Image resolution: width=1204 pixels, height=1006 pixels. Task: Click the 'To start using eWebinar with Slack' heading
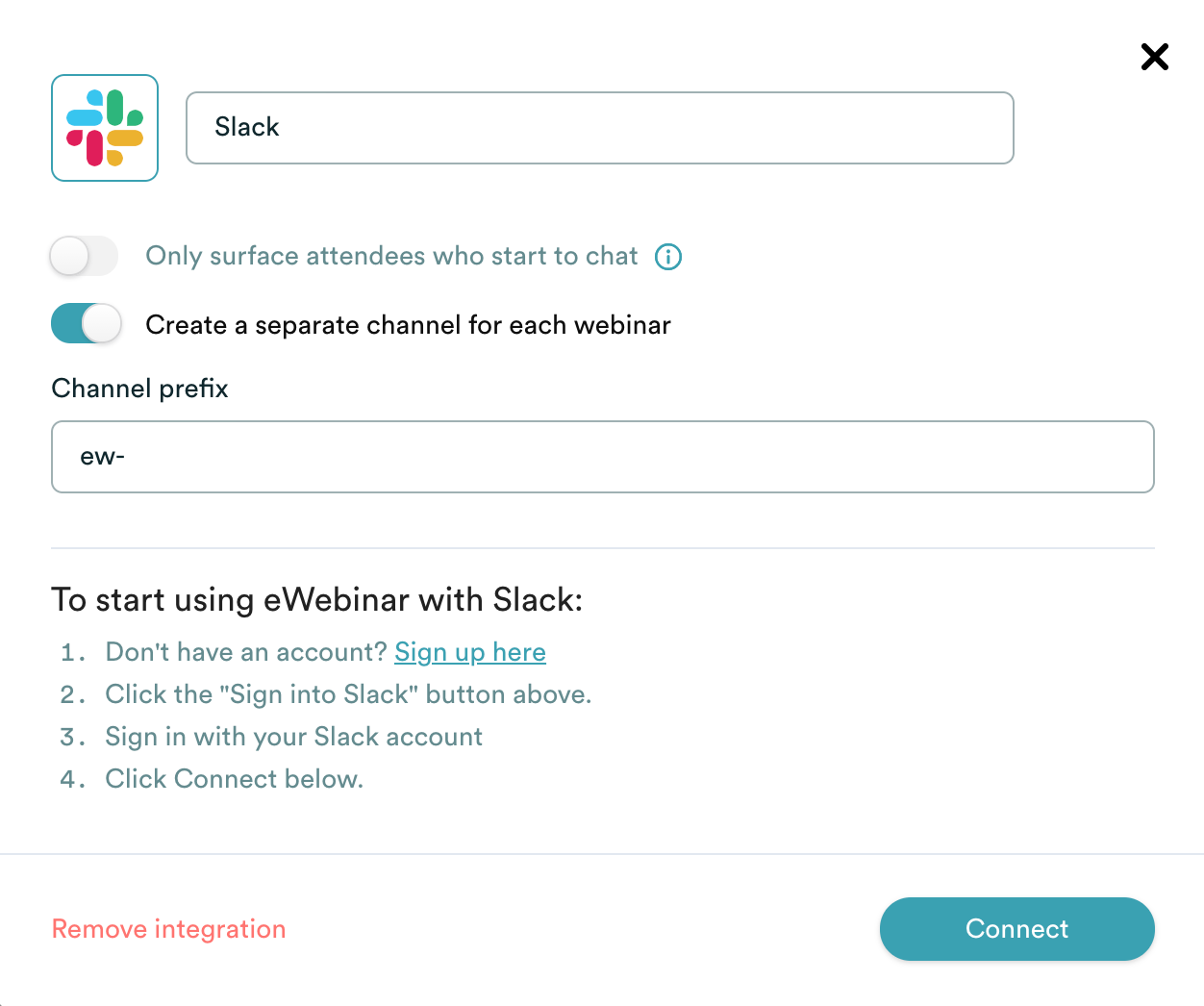coord(316,600)
